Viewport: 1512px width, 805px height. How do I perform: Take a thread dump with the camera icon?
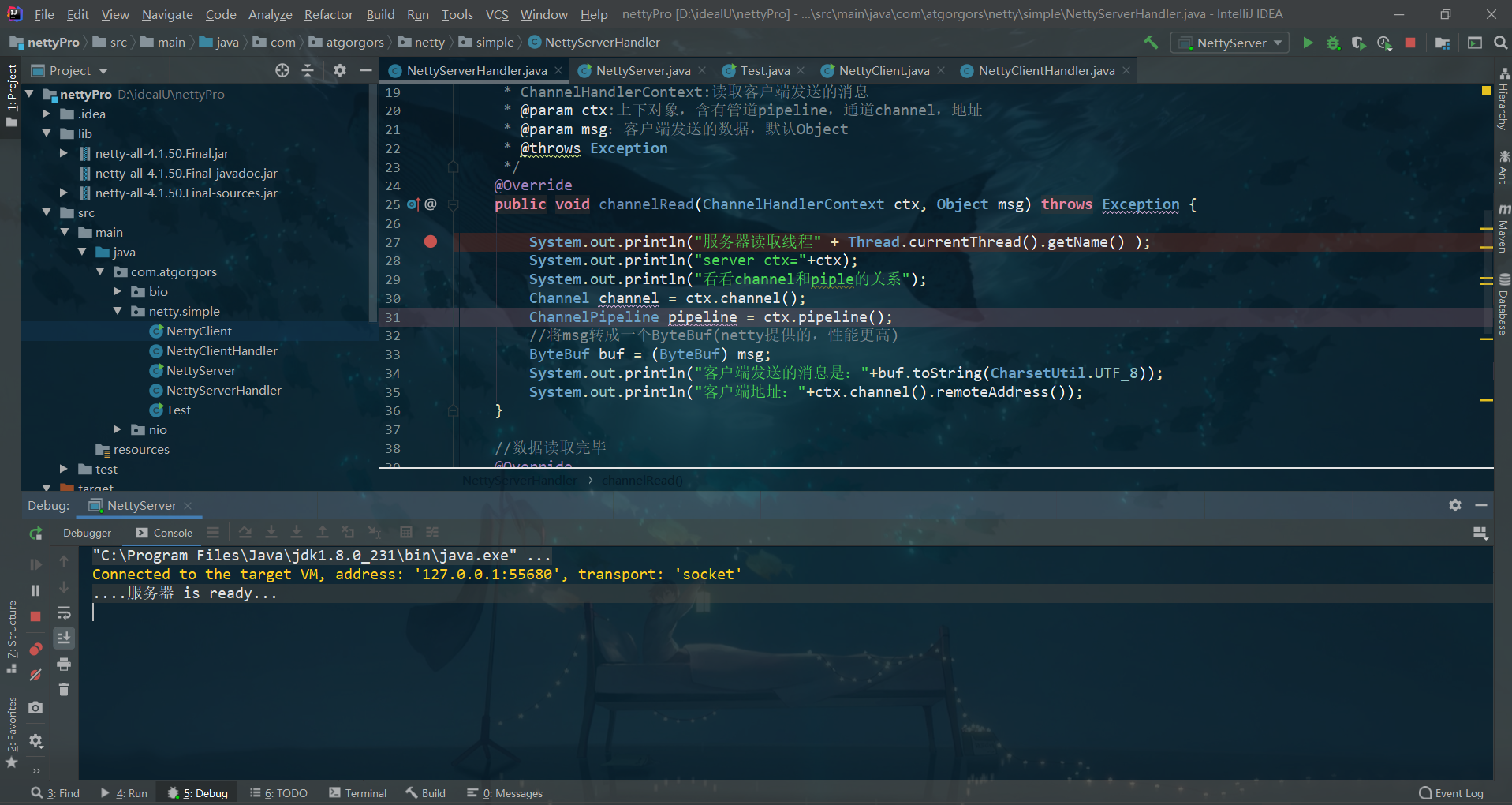(x=35, y=708)
